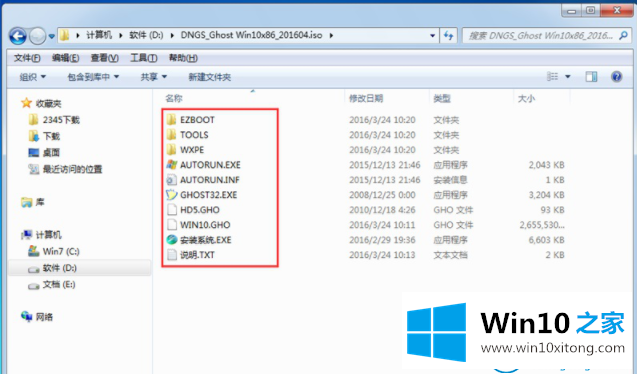The height and width of the screenshot is (374, 637).
Task: Expand the 包含到库中 dropdown
Action: [x=93, y=77]
